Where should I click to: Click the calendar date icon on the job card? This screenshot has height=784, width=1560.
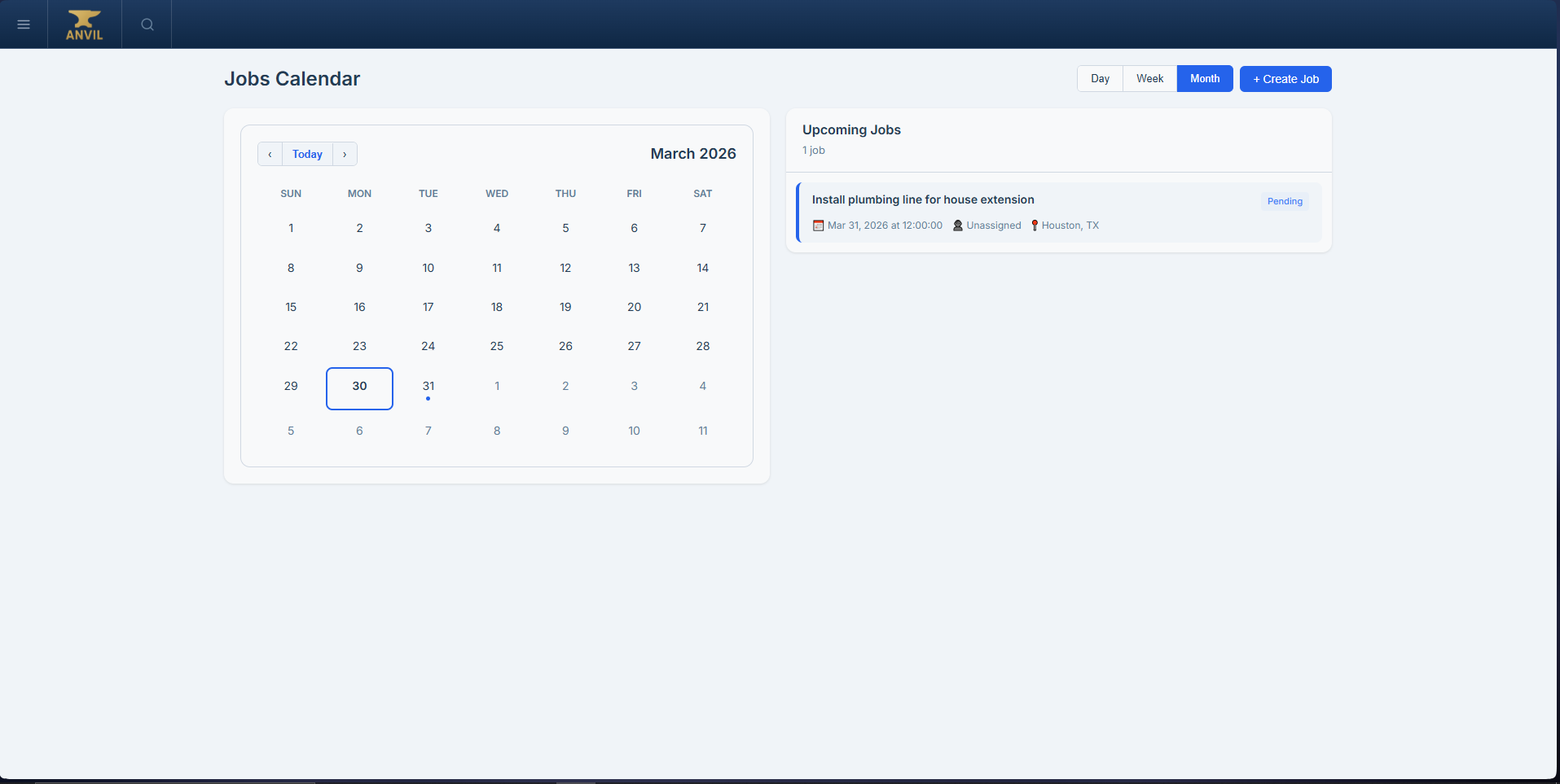point(819,226)
